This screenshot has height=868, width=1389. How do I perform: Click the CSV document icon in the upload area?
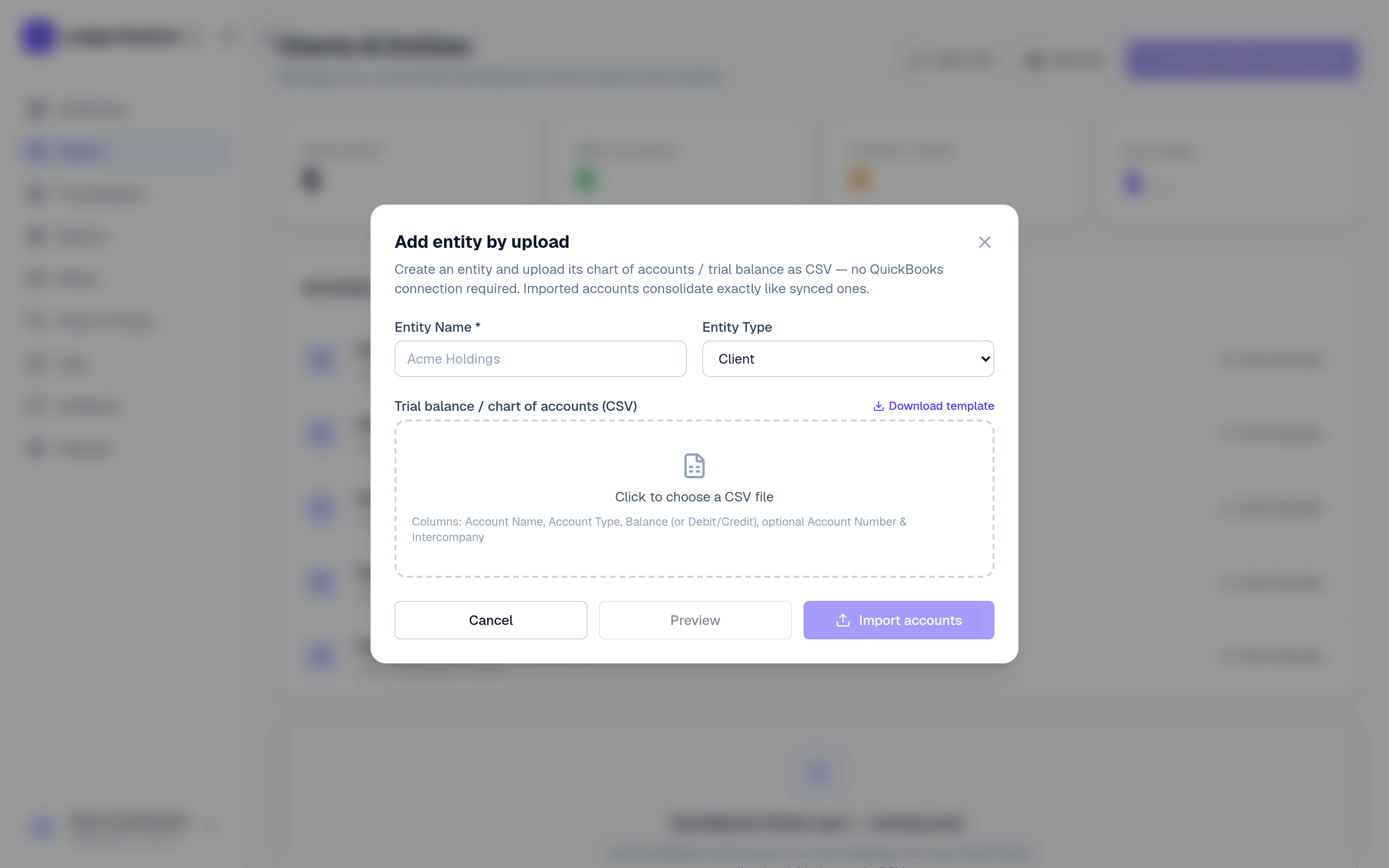(x=694, y=465)
